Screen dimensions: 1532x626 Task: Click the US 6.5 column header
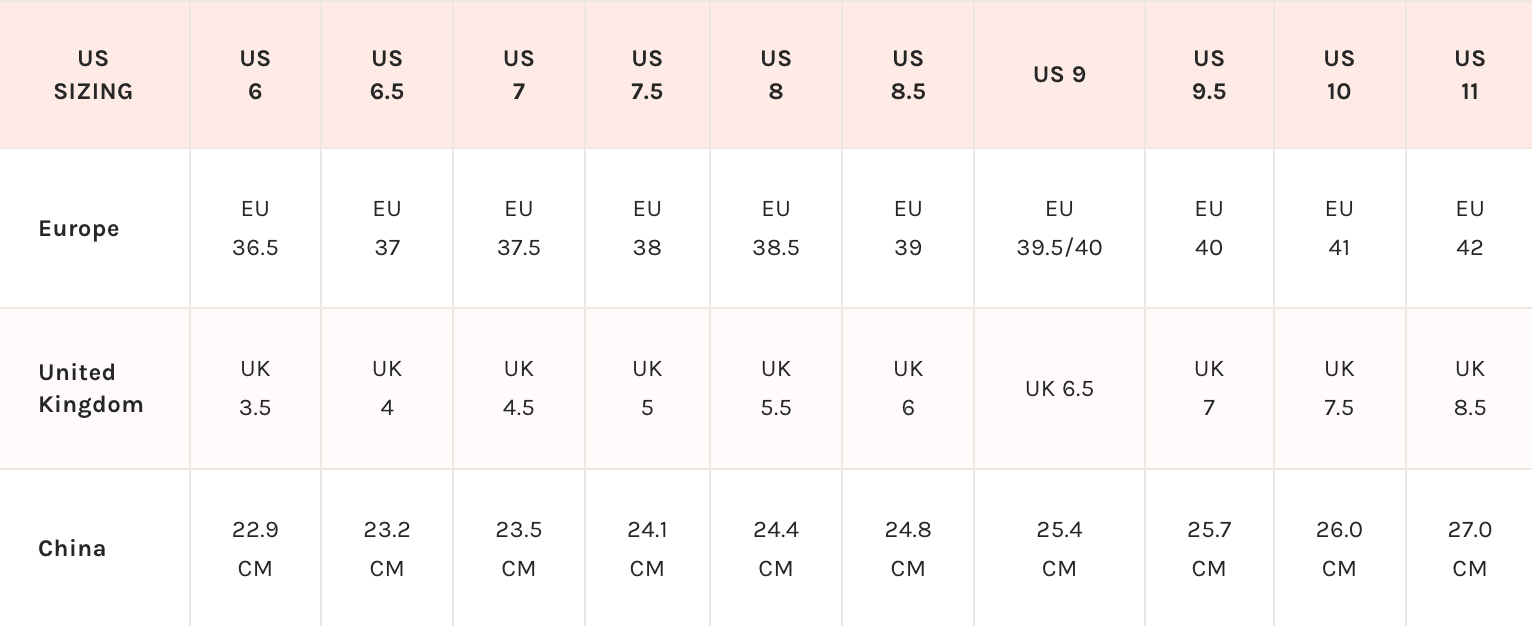(387, 75)
